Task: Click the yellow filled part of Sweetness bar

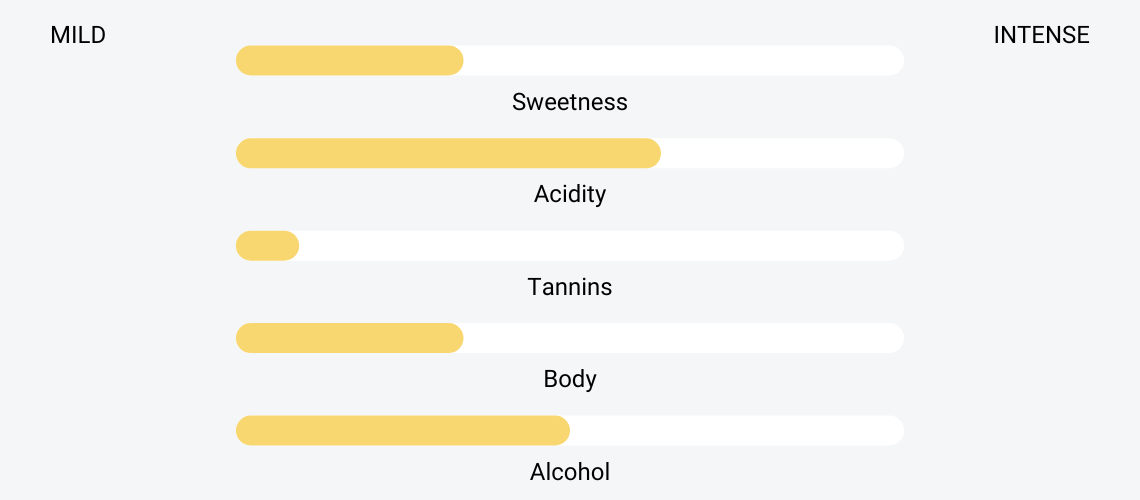Action: 350,60
